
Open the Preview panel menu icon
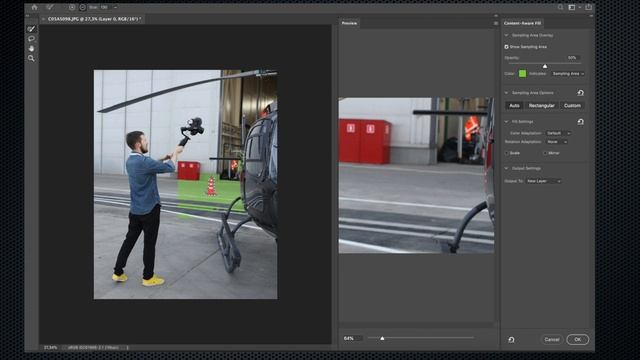tap(496, 23)
